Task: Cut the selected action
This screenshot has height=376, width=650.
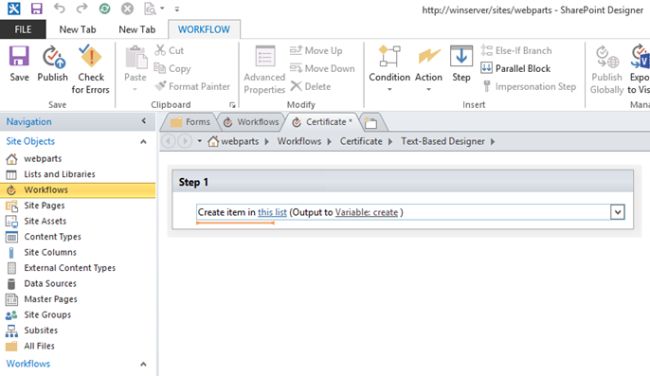Action: [169, 51]
